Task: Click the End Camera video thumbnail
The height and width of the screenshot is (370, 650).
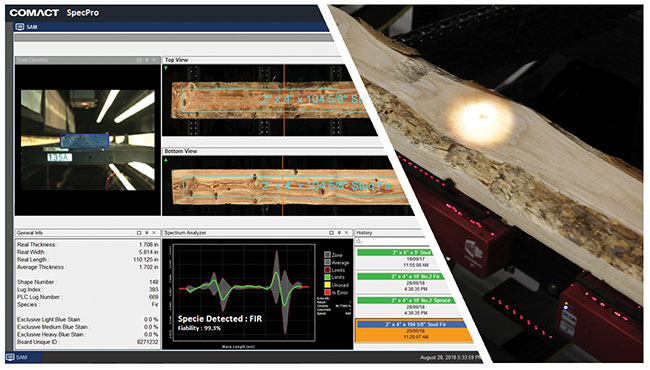Action: 87,140
